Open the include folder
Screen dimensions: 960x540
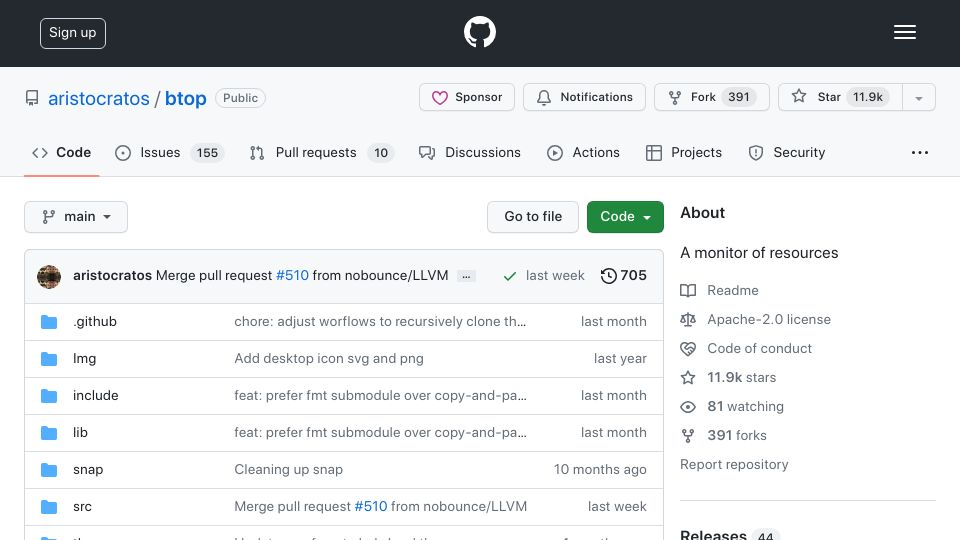tap(96, 396)
